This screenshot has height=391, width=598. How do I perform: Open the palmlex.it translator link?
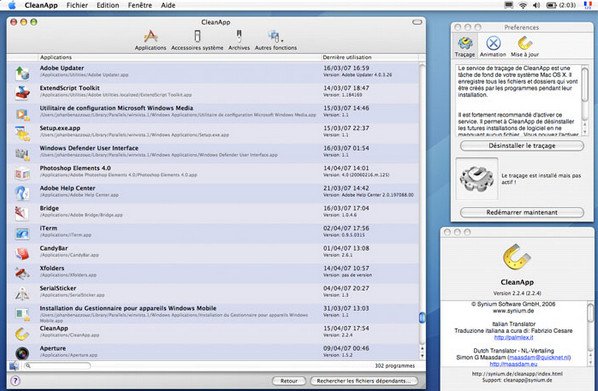click(513, 338)
